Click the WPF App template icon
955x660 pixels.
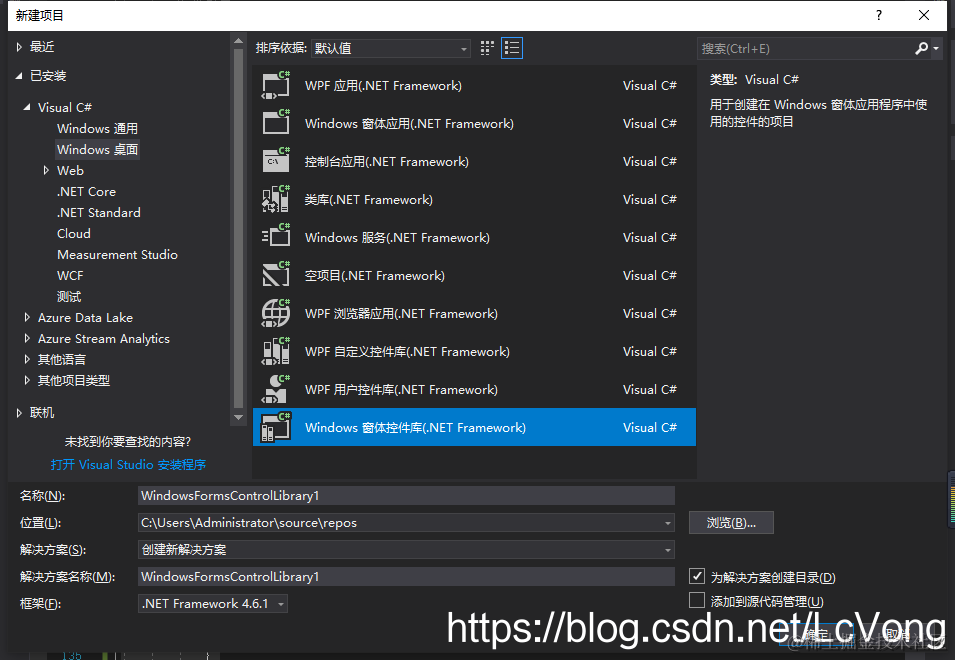tap(276, 85)
